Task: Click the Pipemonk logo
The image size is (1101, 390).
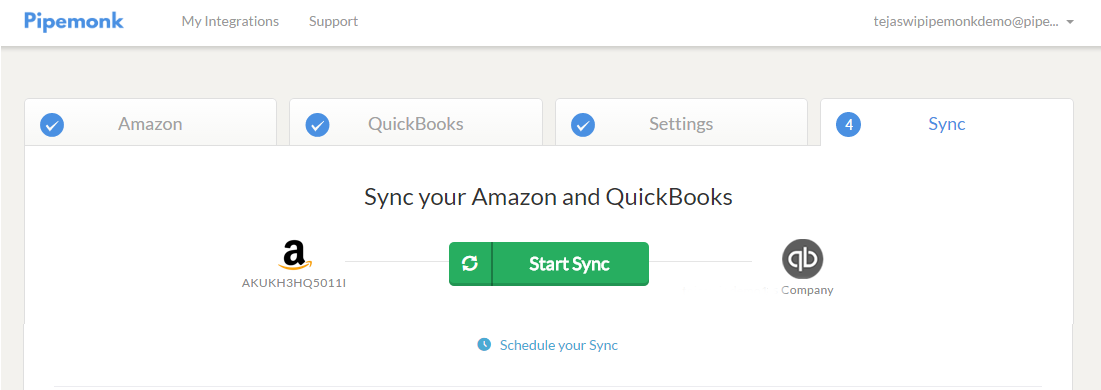Action: (x=74, y=21)
